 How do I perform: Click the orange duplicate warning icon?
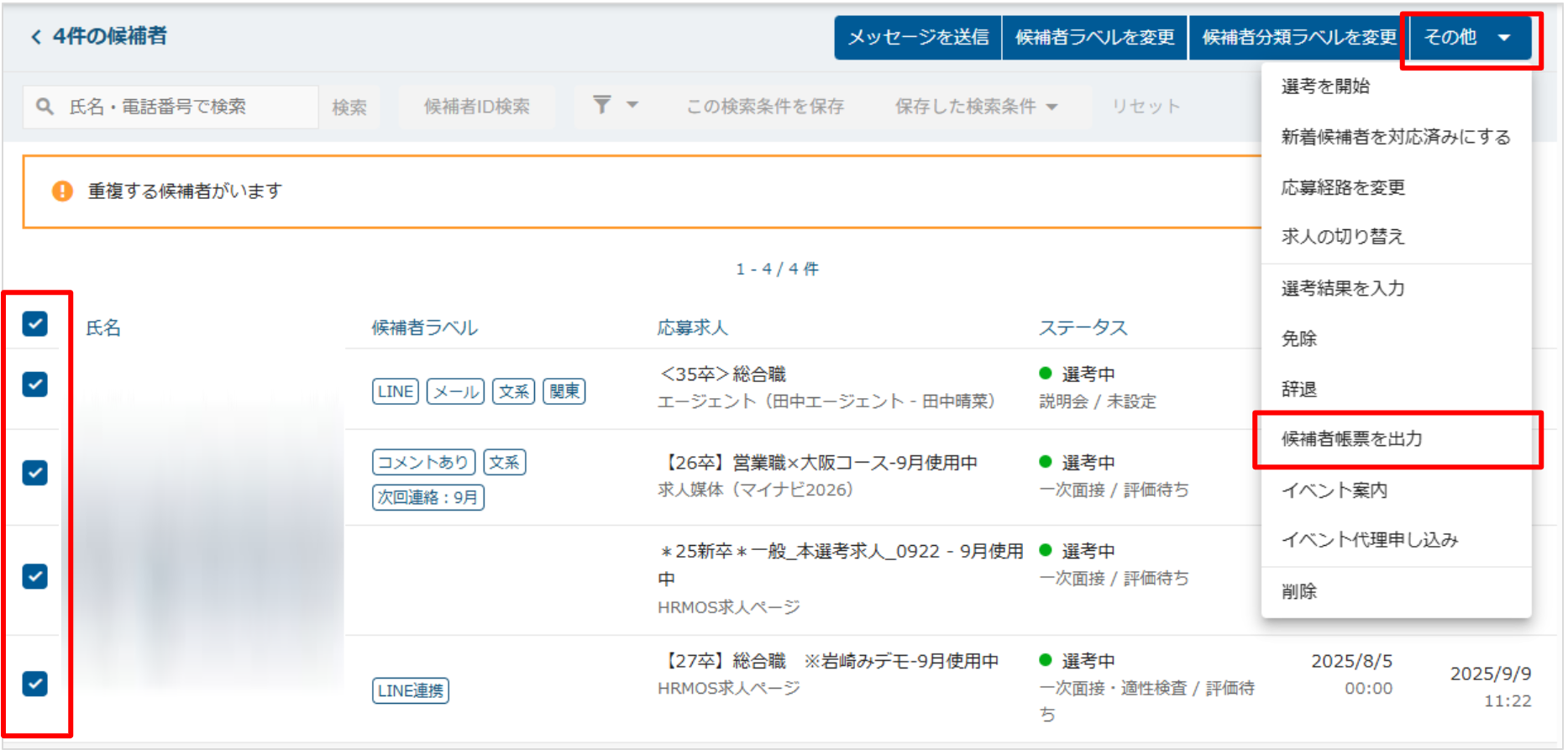pyautogui.click(x=62, y=191)
